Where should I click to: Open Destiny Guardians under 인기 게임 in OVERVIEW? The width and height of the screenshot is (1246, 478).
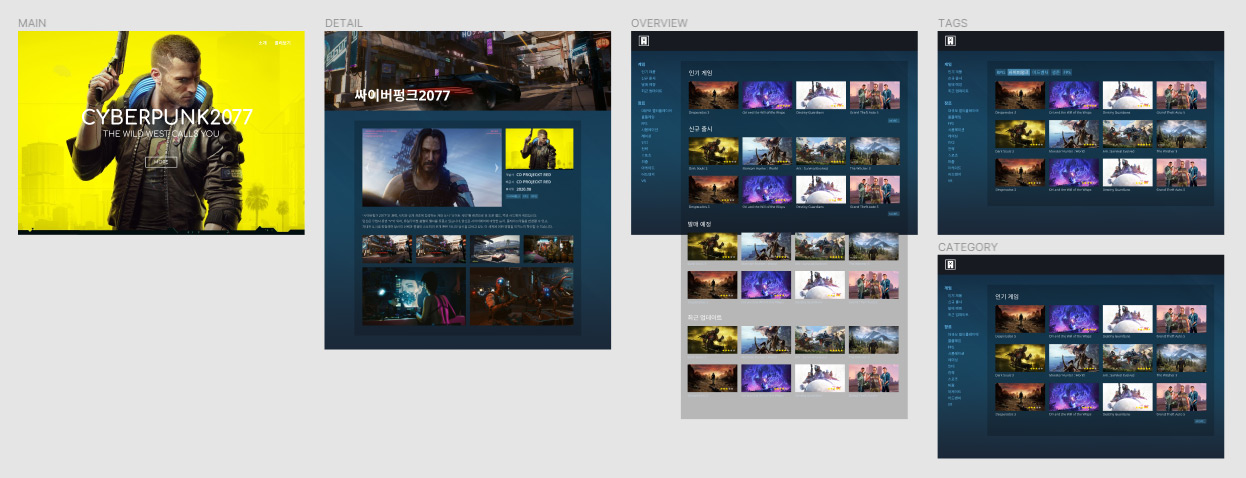click(821, 97)
